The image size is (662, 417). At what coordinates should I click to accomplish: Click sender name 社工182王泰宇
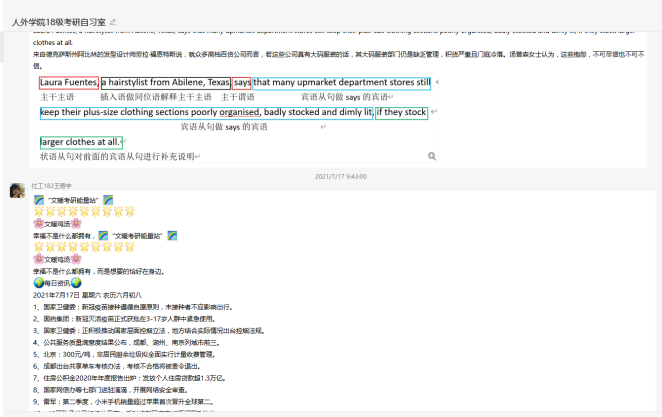[x=52, y=186]
